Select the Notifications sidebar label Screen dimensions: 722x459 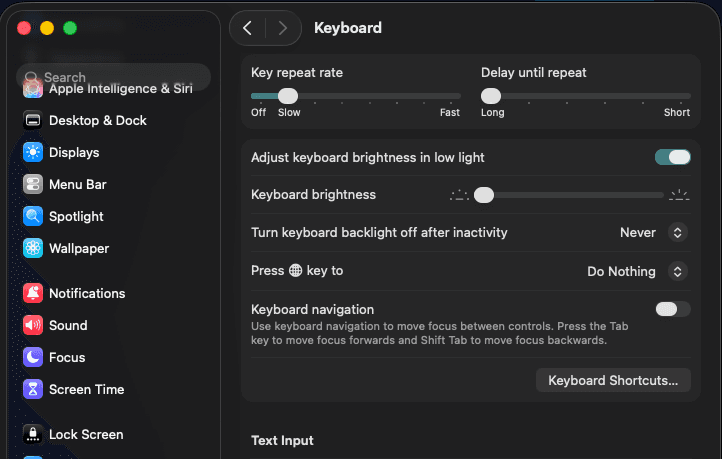(87, 293)
